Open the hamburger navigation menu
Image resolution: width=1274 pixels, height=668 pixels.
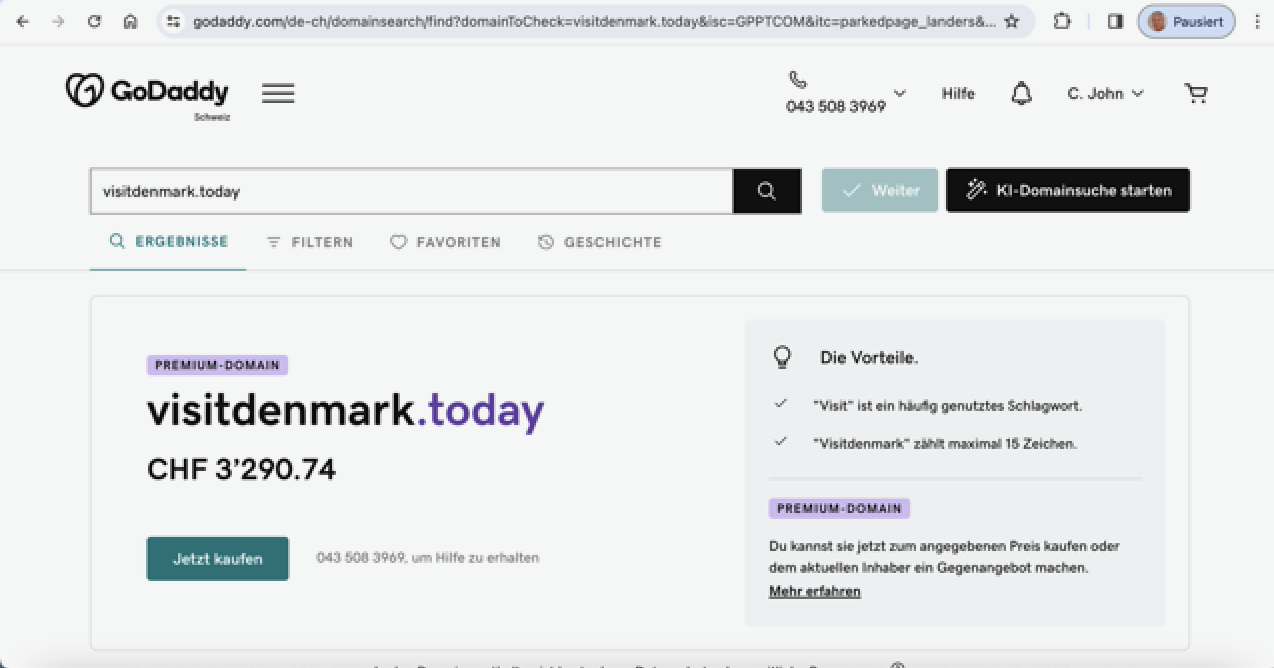click(278, 93)
